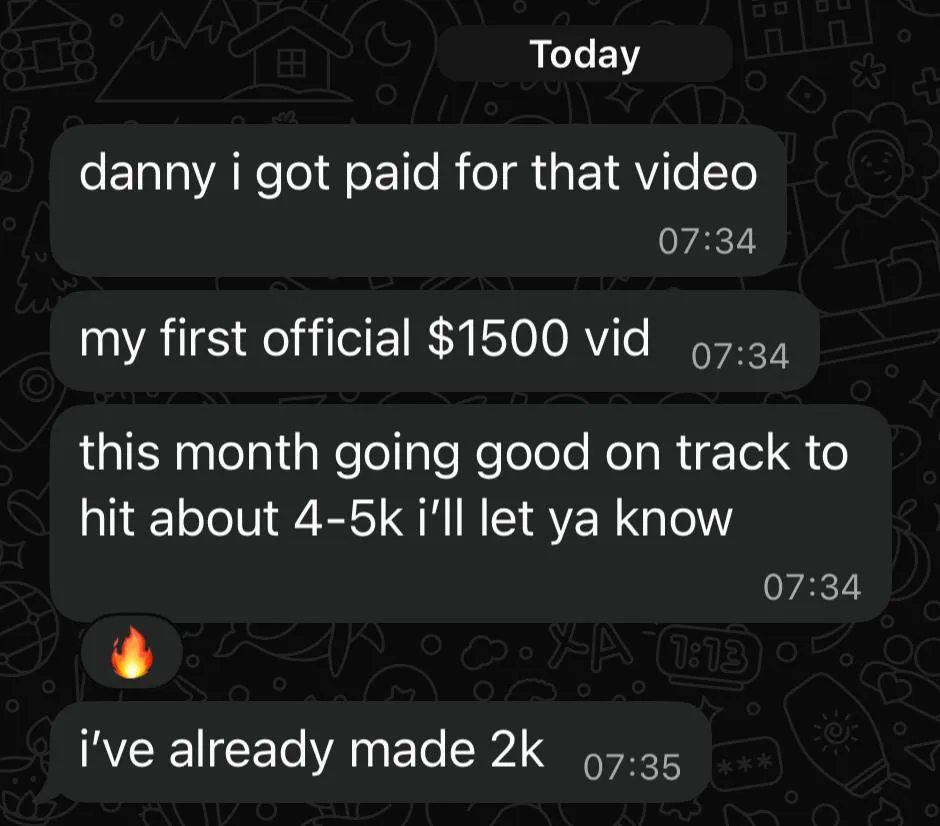The height and width of the screenshot is (826, 940).
Task: Click the timestamp beside "$1500 vid"
Action: pos(740,357)
